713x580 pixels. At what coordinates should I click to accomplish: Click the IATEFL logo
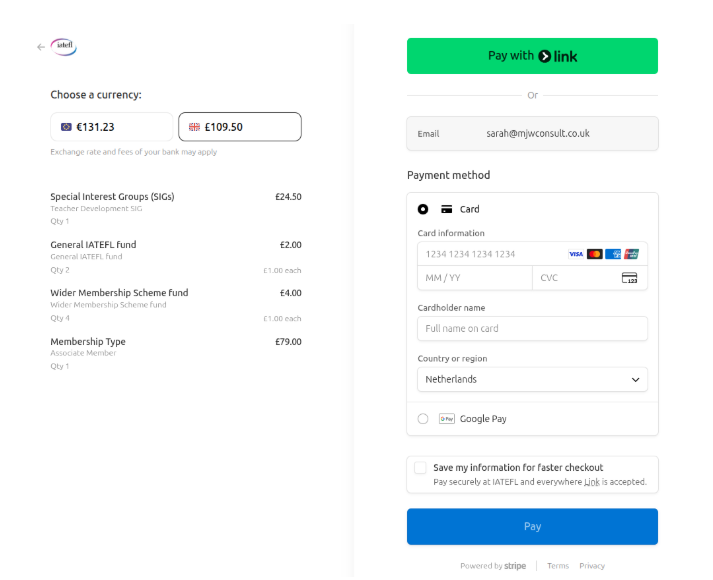pyautogui.click(x=63, y=46)
